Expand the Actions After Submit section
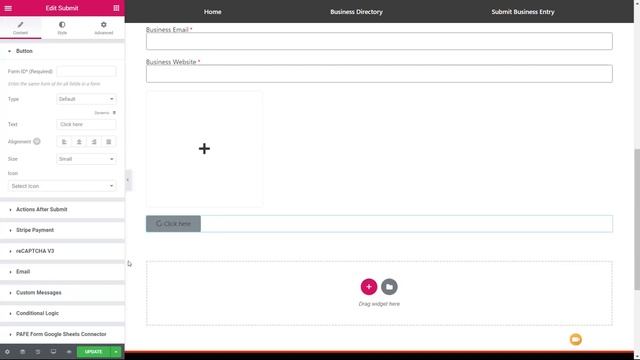The height and width of the screenshot is (360, 640). pyautogui.click(x=62, y=209)
